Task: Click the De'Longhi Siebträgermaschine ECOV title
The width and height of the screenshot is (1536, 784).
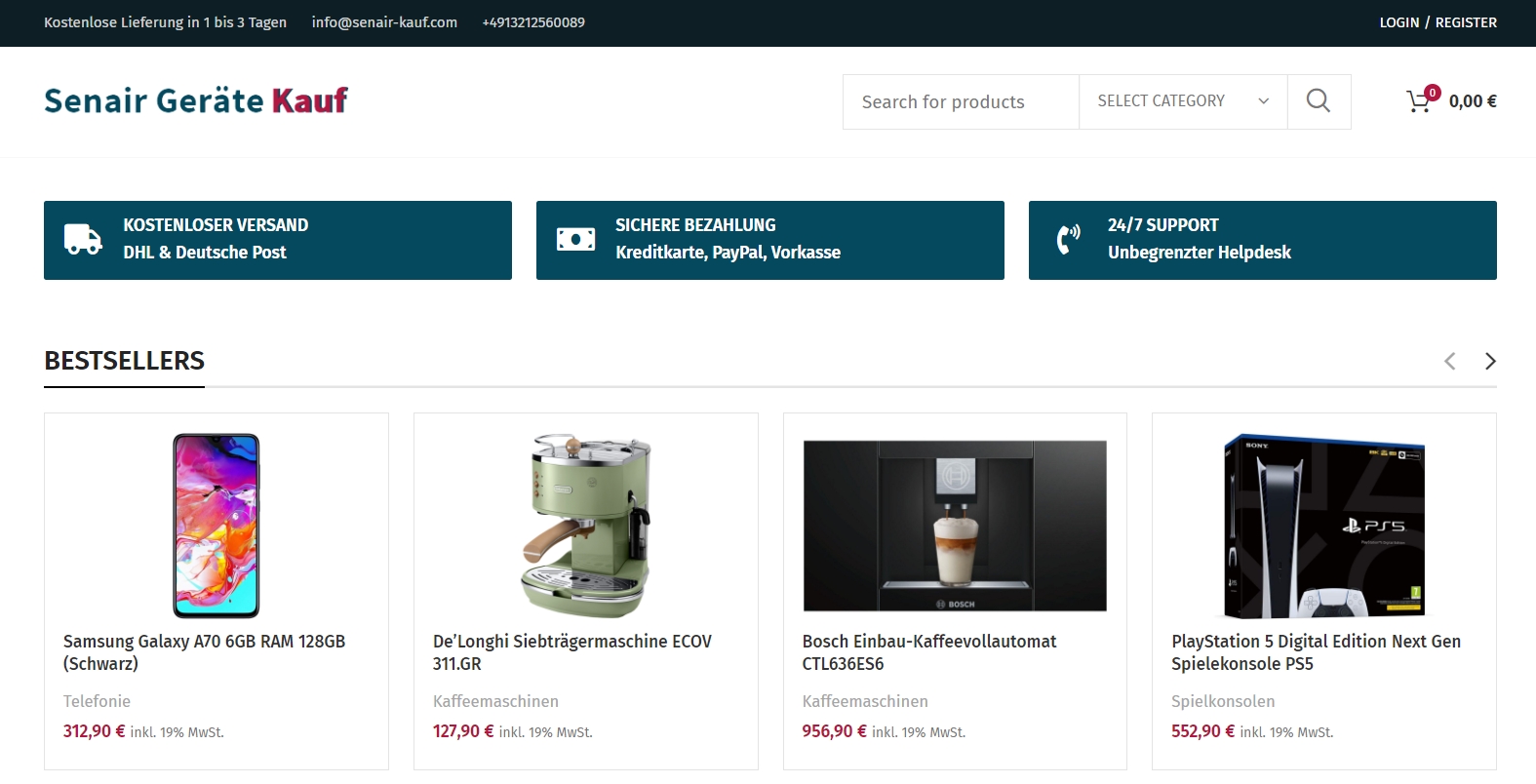Action: pos(572,652)
